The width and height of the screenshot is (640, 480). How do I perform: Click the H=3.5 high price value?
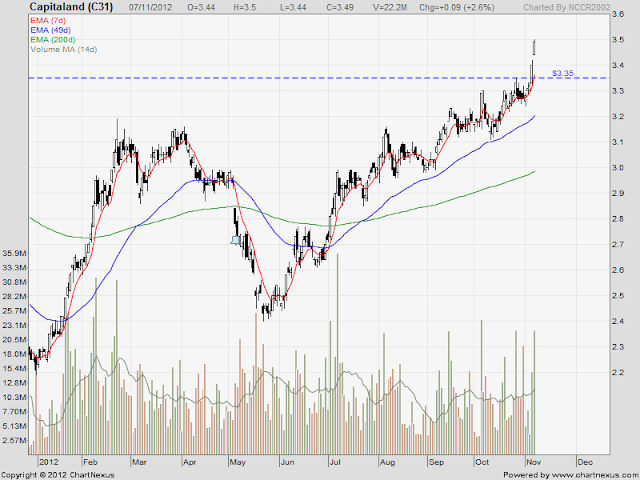click(x=244, y=7)
